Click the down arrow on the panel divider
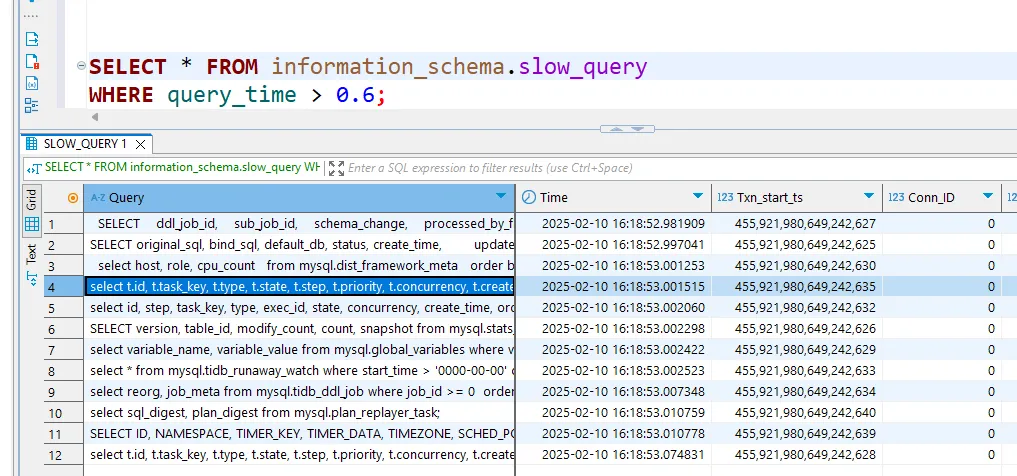The image size is (1017, 476). coord(638,129)
